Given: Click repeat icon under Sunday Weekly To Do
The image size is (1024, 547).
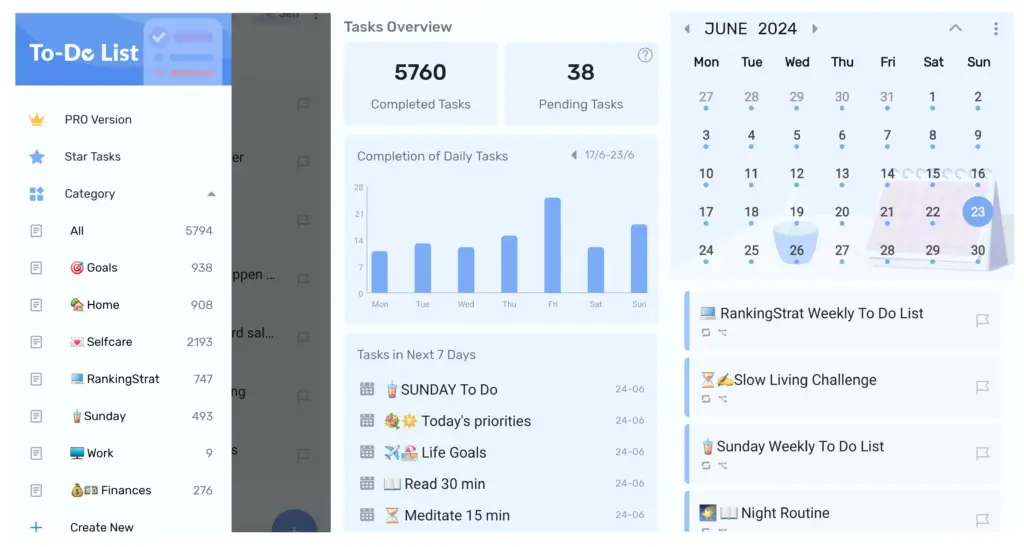Looking at the screenshot, I should point(706,465).
